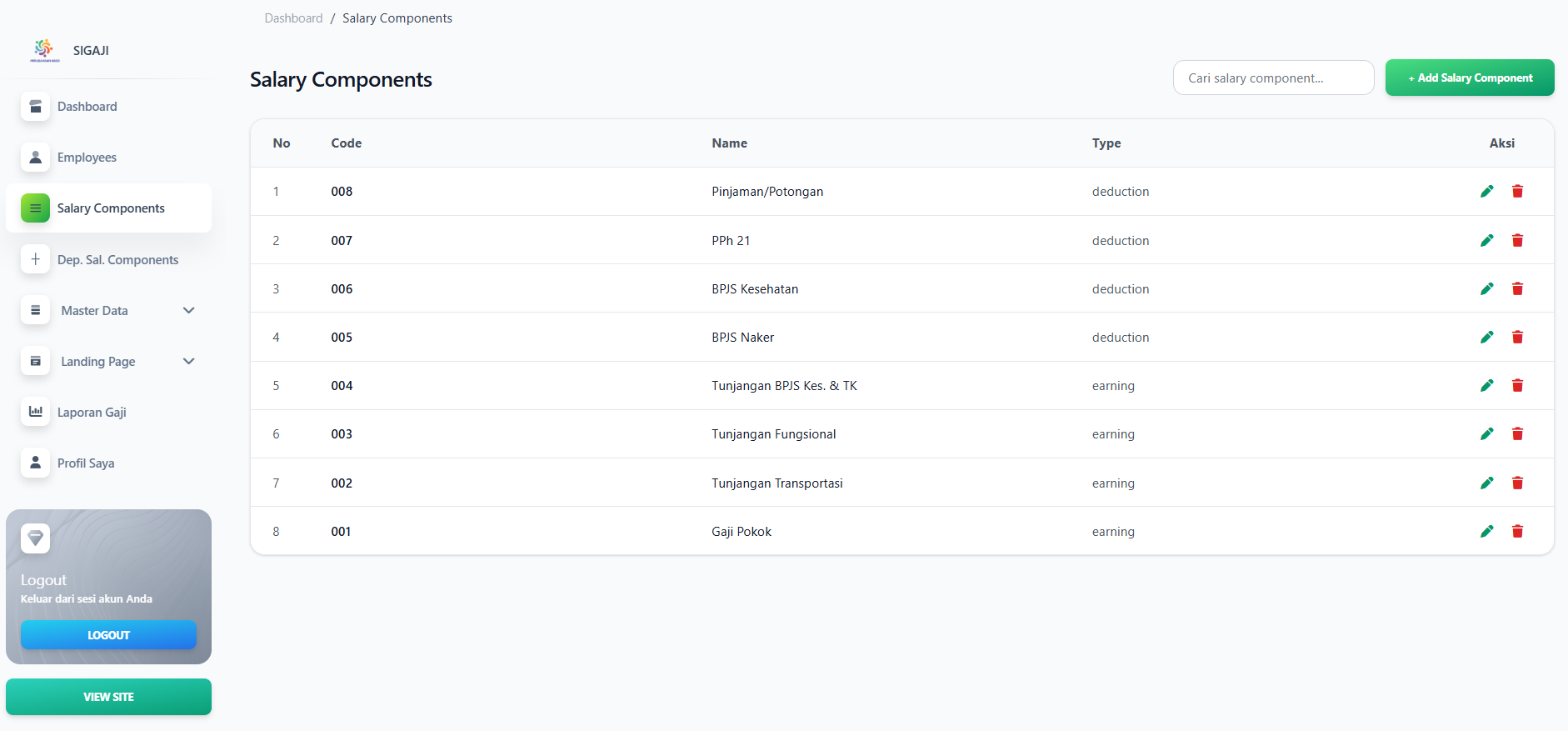
Task: Click the trash icon for Gaji Pokok
Action: pos(1517,531)
